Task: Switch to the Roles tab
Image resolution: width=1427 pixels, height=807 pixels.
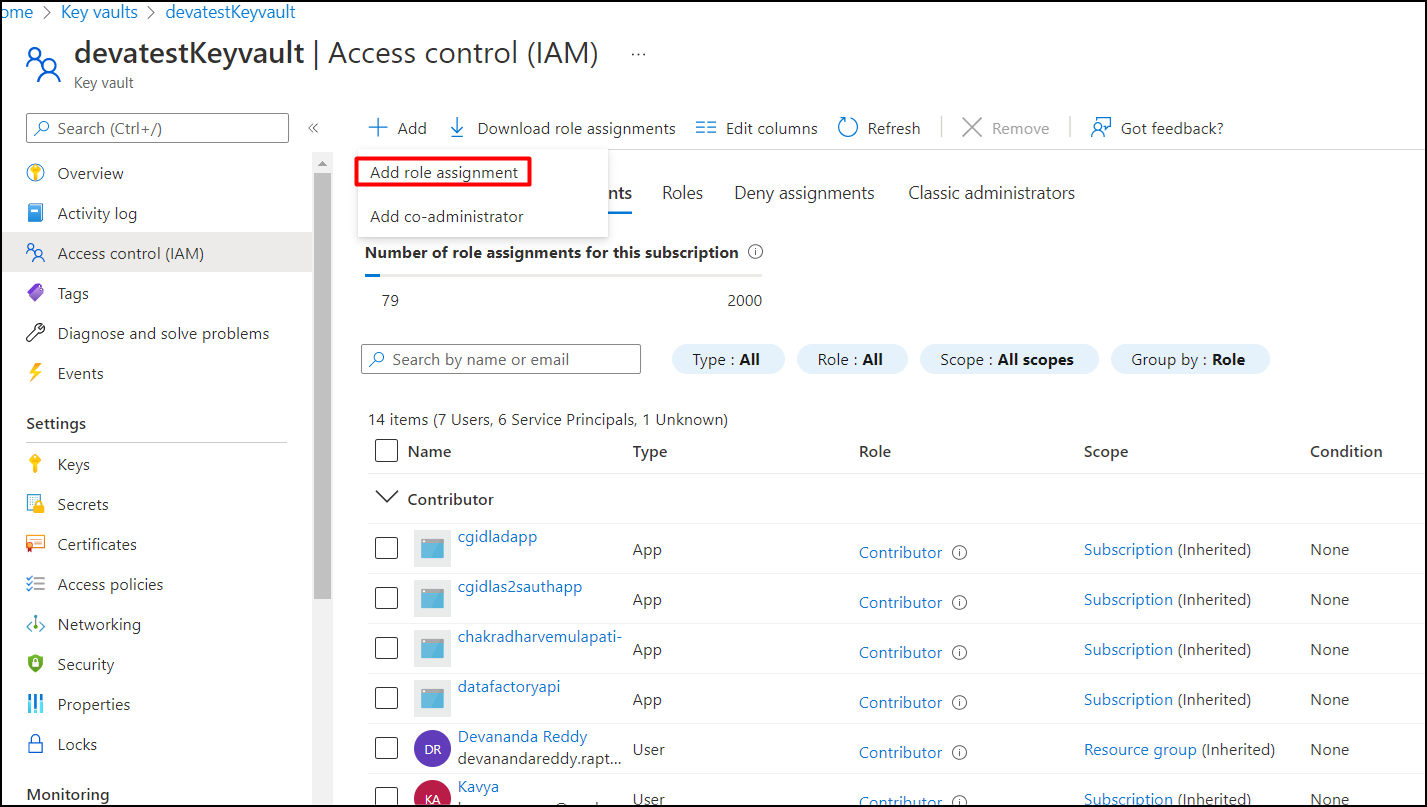Action: [x=682, y=193]
